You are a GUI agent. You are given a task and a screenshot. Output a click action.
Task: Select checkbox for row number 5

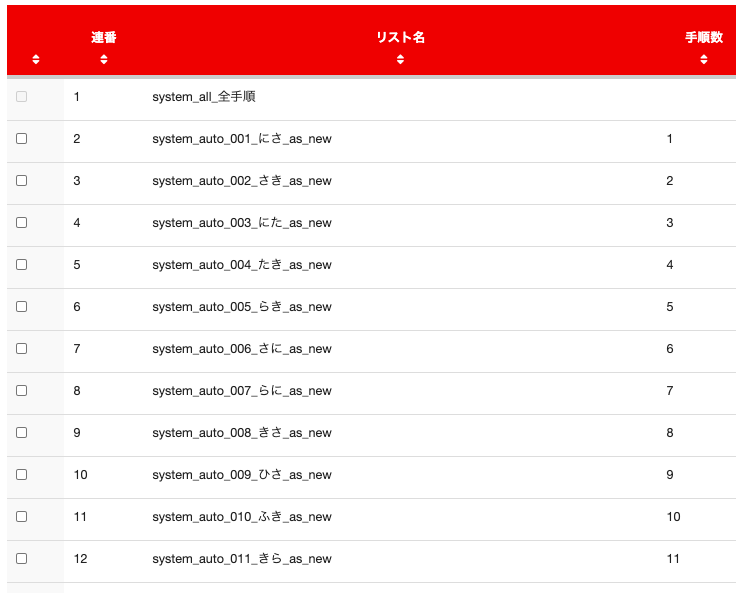coord(22,264)
